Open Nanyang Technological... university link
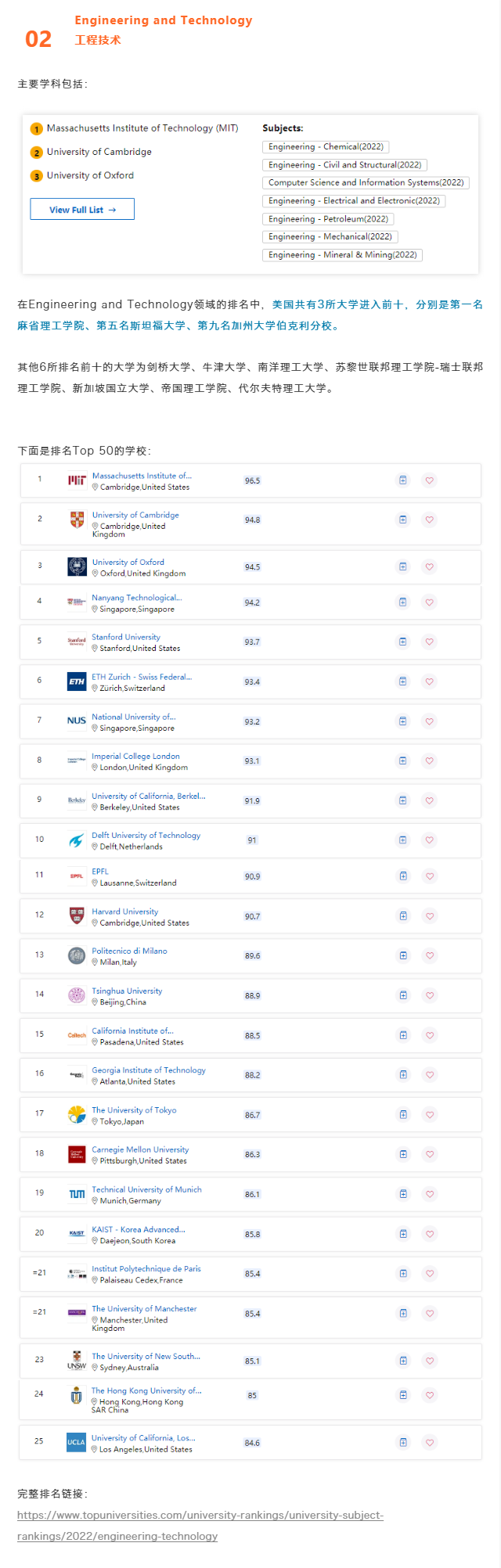Screen dimensions: 501x1568 click(x=137, y=598)
